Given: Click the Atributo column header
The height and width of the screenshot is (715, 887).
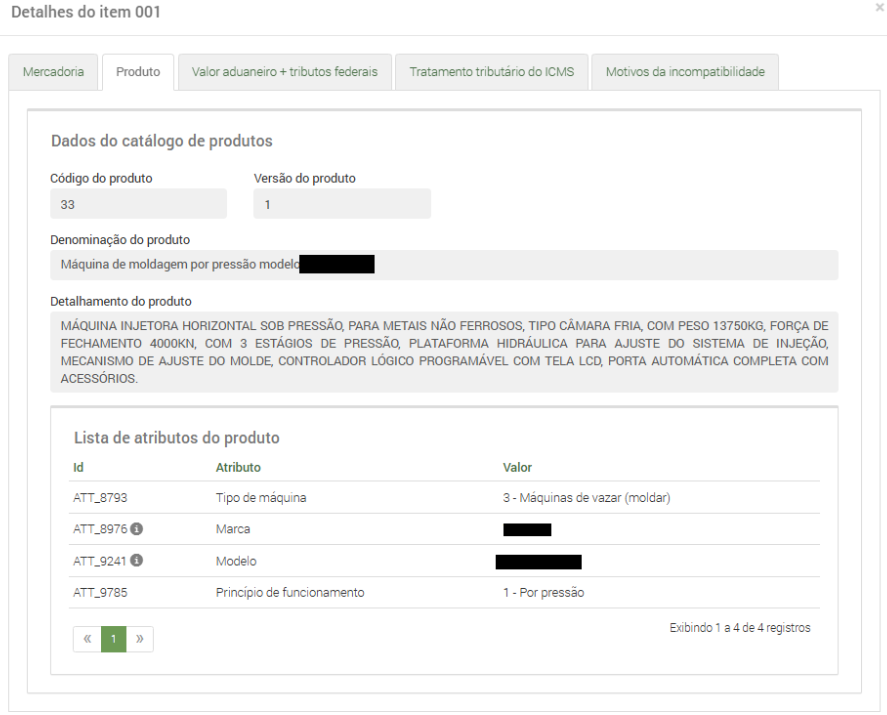Looking at the screenshot, I should [238, 467].
